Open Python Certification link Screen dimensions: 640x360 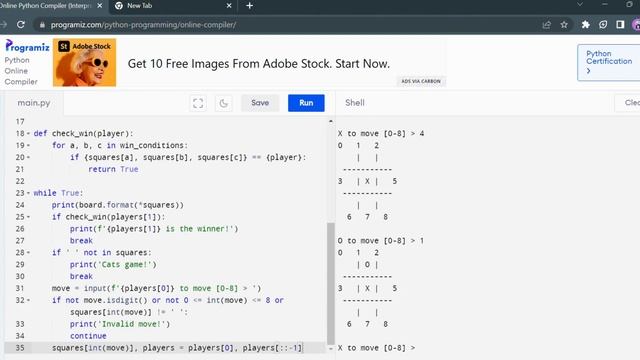pos(609,62)
